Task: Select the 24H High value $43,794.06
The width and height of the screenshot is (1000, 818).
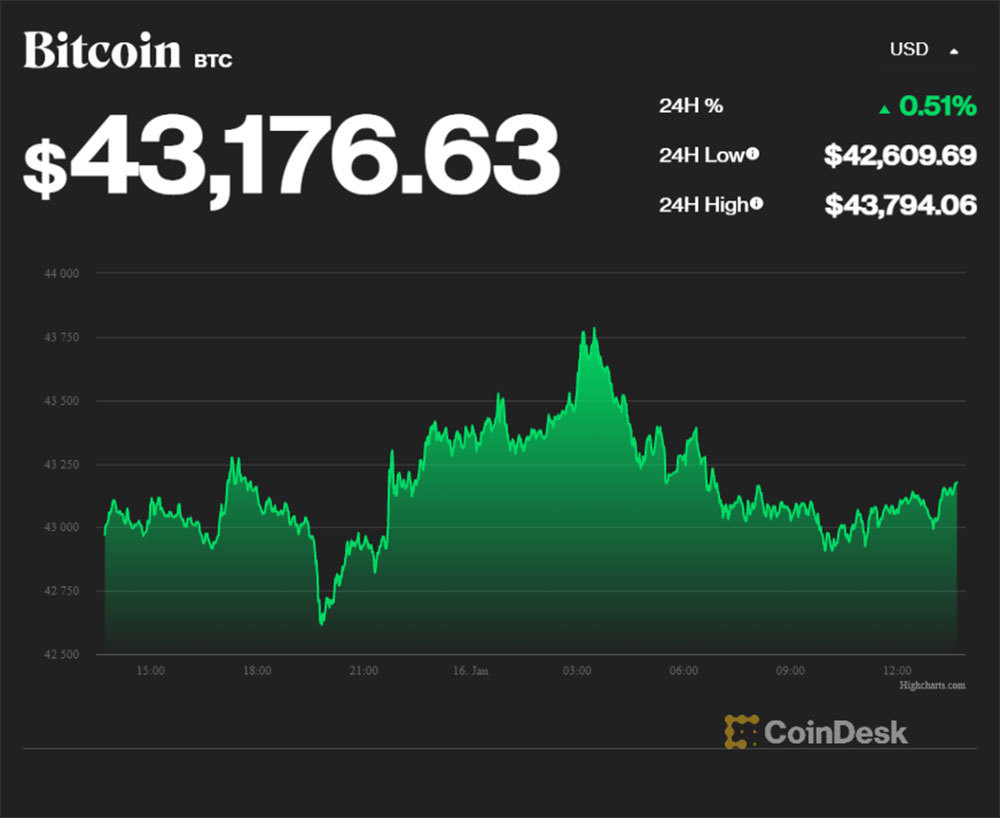Action: click(x=900, y=205)
